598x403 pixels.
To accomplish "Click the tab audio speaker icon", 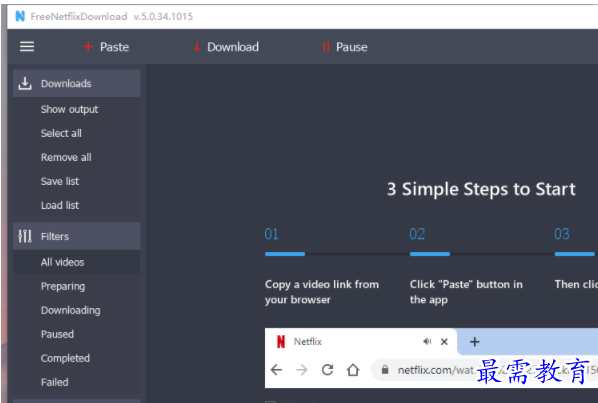I will (x=427, y=342).
